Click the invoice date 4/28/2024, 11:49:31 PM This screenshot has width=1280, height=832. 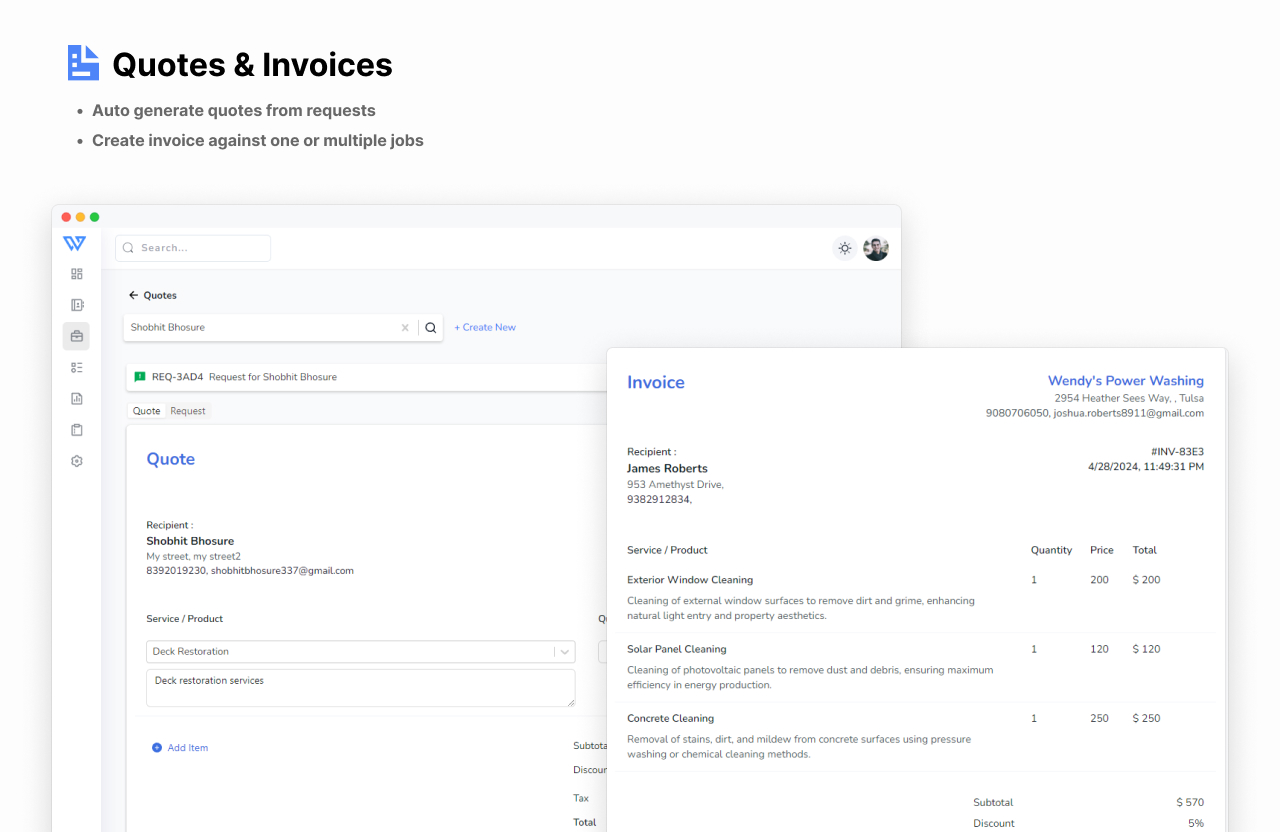coord(1146,466)
